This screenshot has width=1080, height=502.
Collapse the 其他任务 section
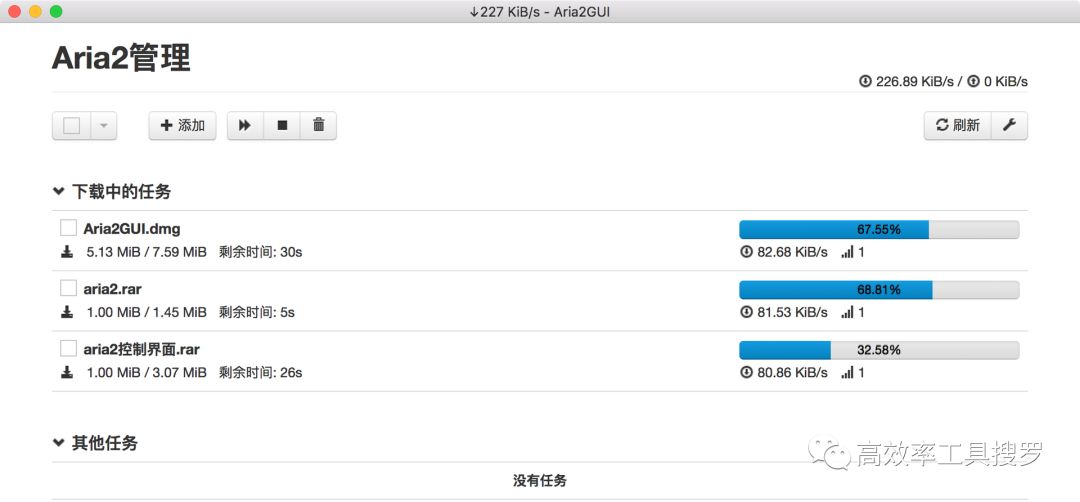(59, 442)
